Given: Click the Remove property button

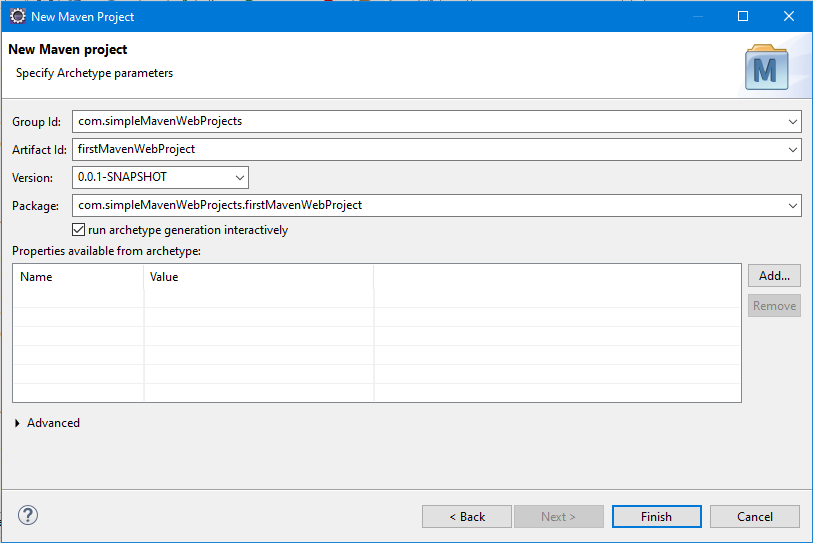Looking at the screenshot, I should 774,305.
